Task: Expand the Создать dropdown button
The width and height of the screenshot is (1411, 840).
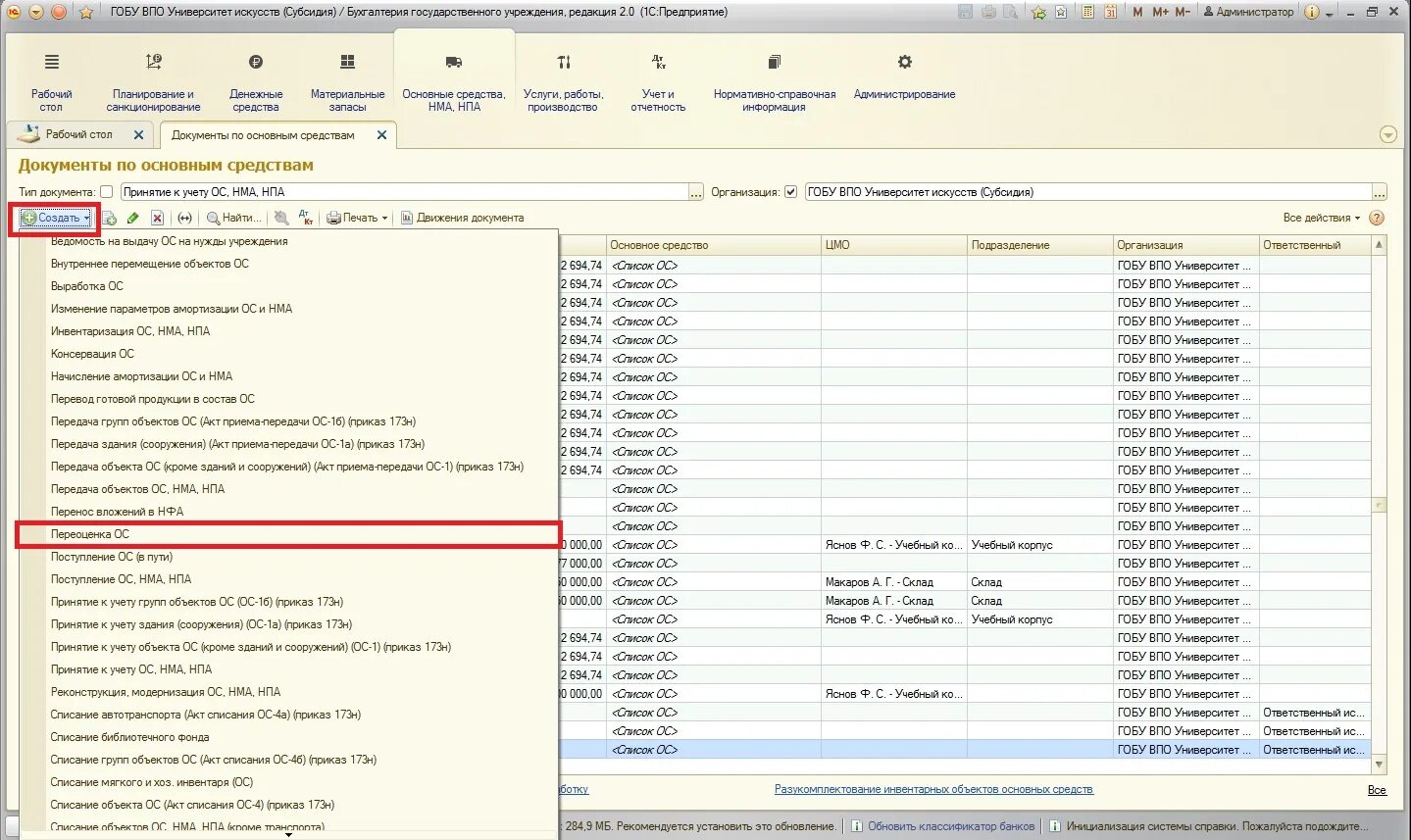Action: tap(56, 218)
